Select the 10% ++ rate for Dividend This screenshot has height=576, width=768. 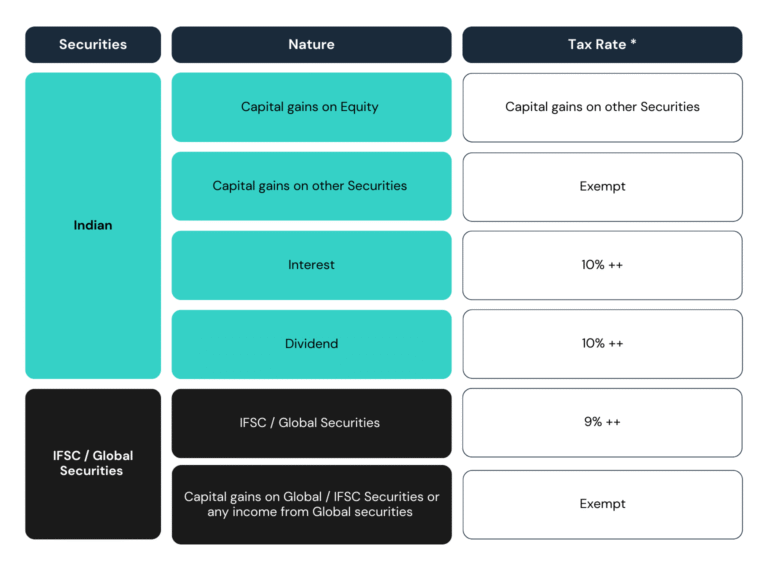click(x=602, y=344)
